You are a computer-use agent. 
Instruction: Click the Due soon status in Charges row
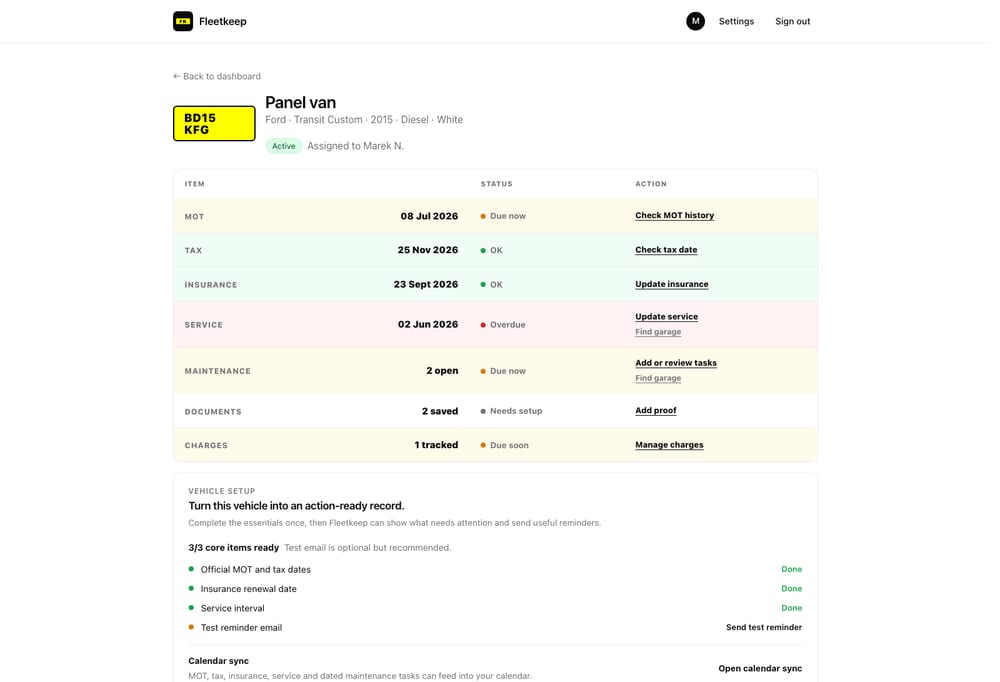coord(504,445)
